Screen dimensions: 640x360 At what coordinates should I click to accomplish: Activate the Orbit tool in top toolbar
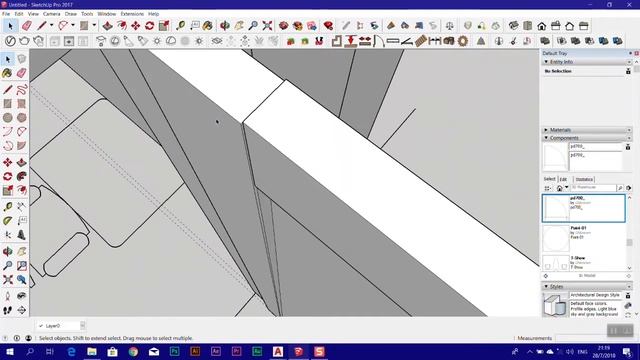(225, 26)
